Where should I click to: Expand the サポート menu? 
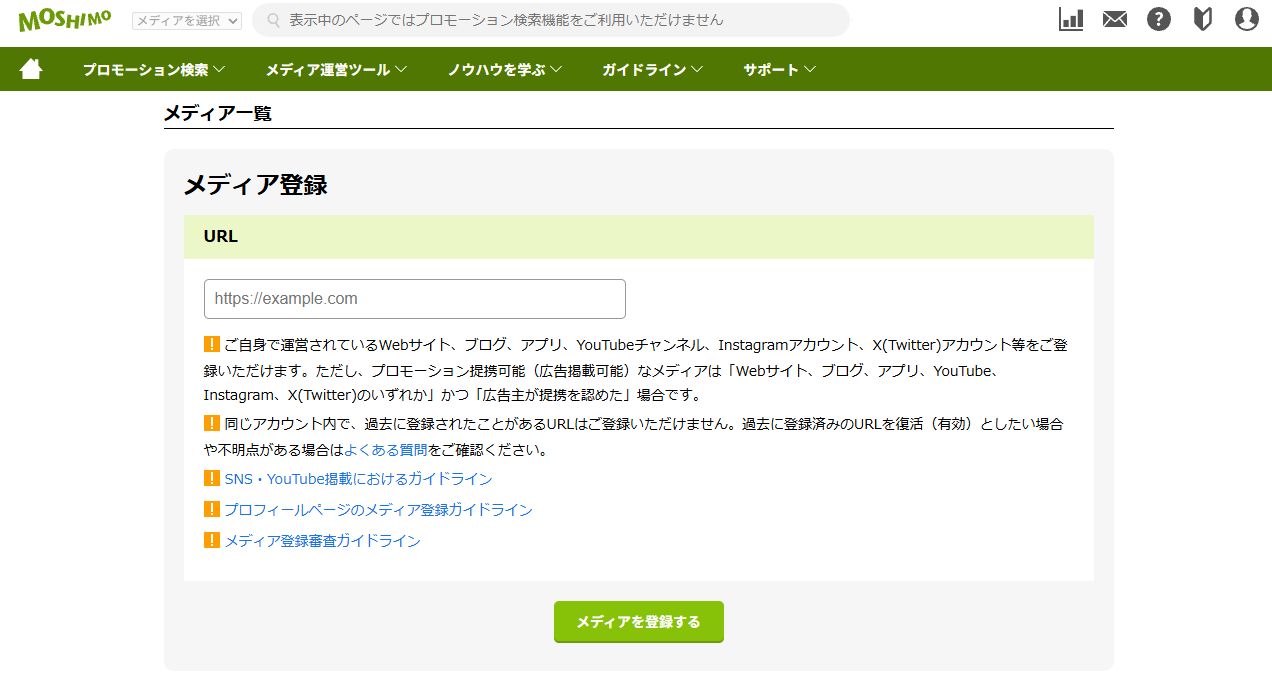(x=780, y=70)
